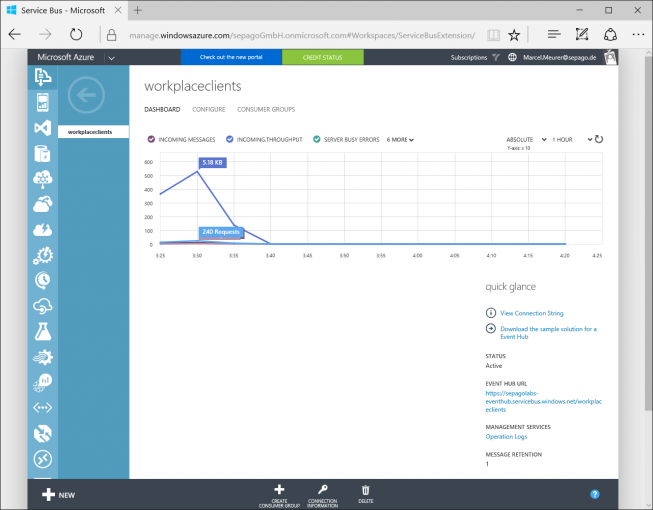Open the Visual Studio Online sidebar icon

[42, 128]
